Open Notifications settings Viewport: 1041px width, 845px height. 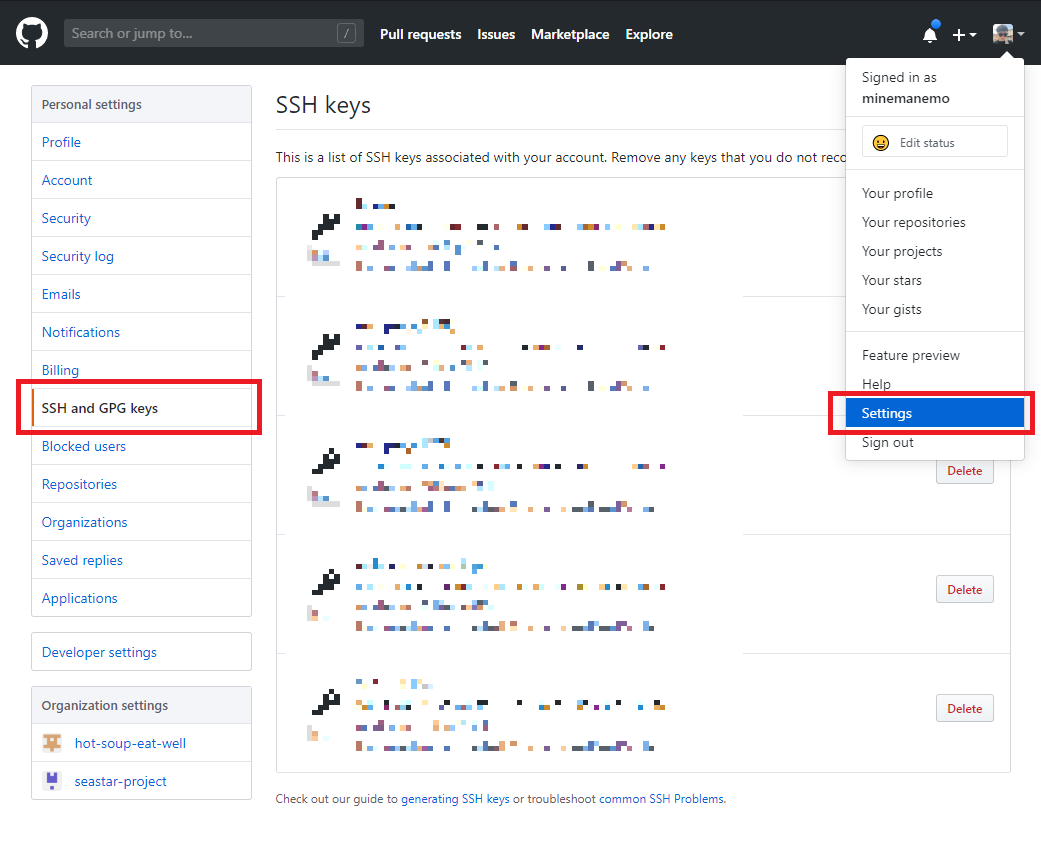[141, 332]
